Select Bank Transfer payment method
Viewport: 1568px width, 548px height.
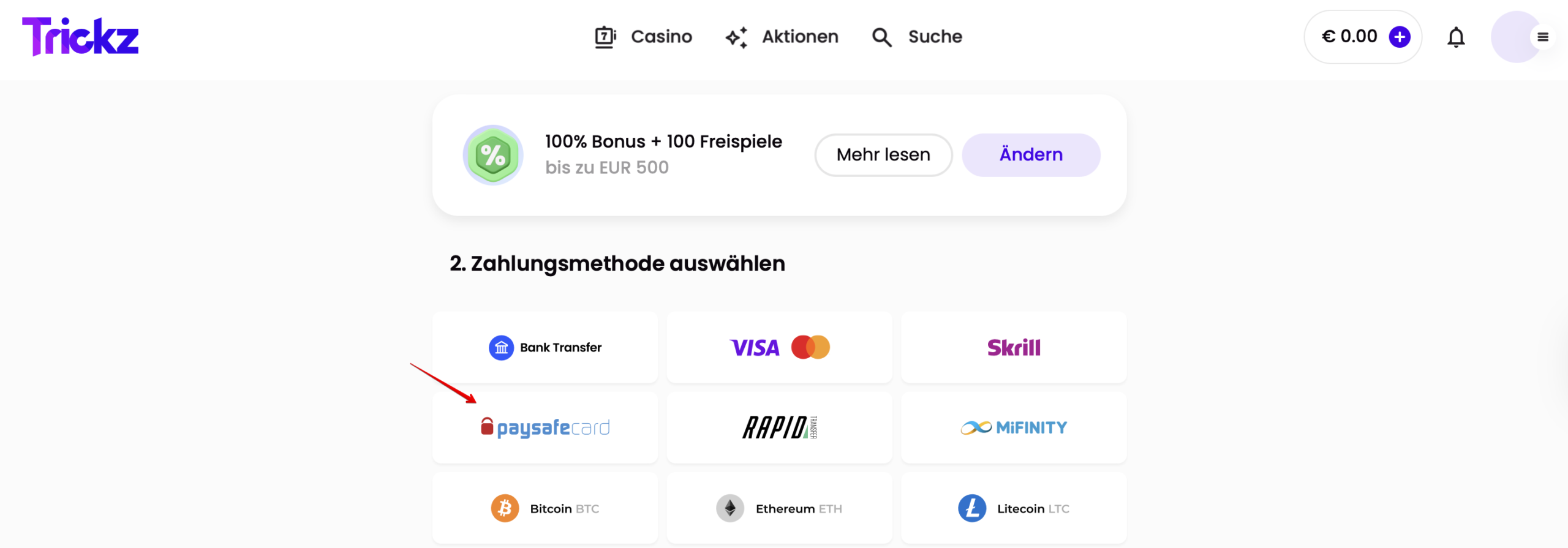click(545, 347)
